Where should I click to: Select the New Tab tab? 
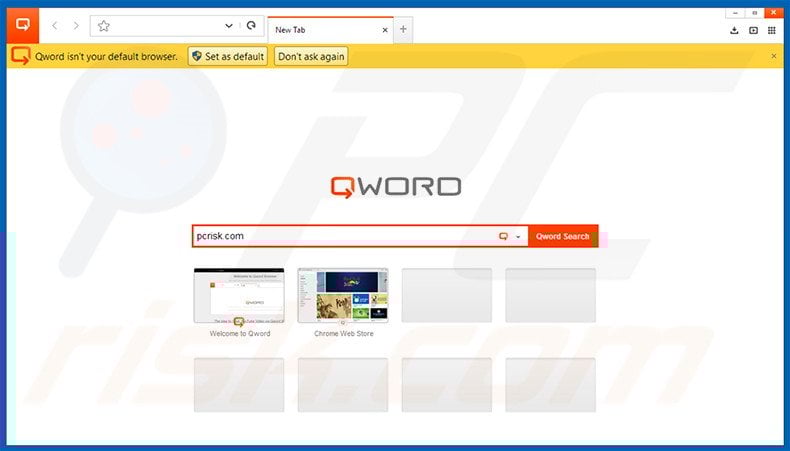pos(330,30)
